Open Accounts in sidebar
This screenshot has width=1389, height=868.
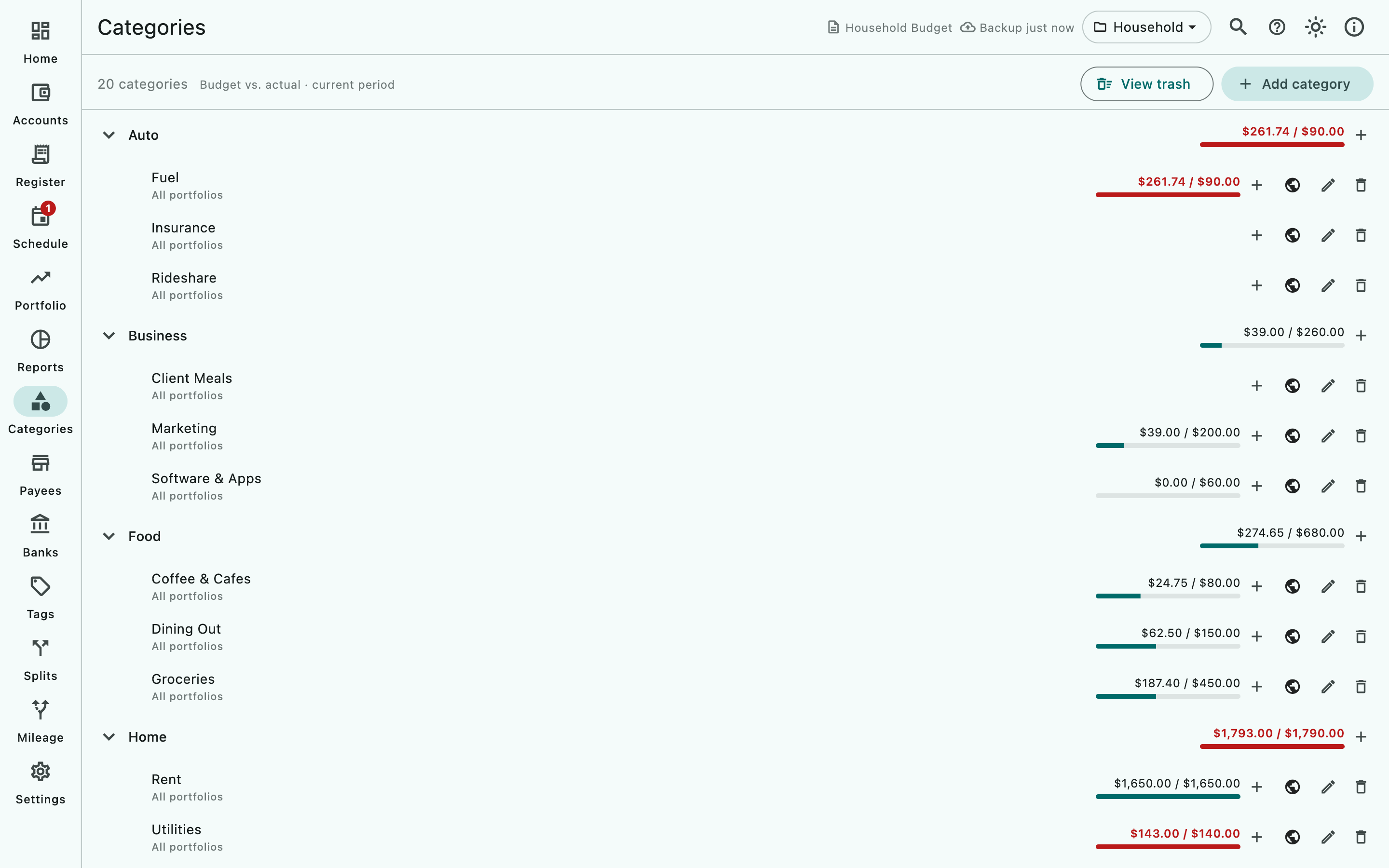40,105
